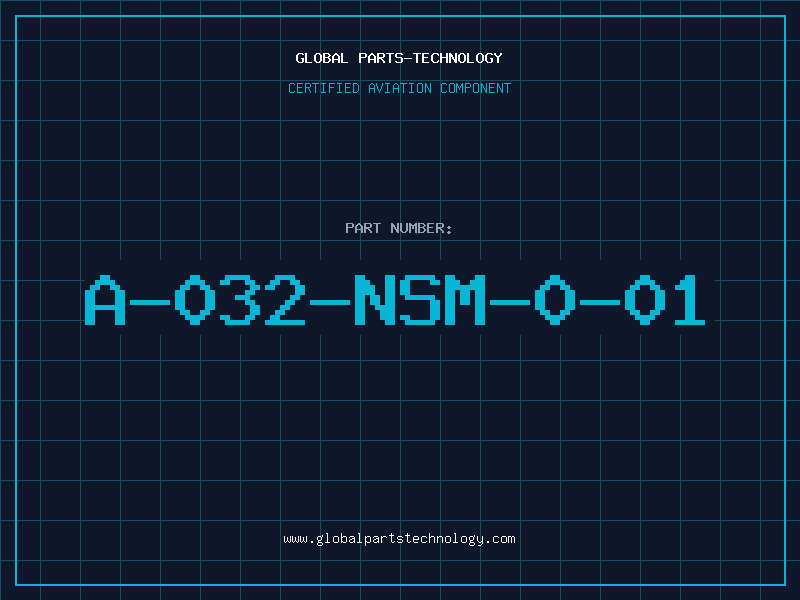Select the CERTIFIED AVIATION COMPONENT subtitle
The image size is (800, 600).
(x=399, y=88)
